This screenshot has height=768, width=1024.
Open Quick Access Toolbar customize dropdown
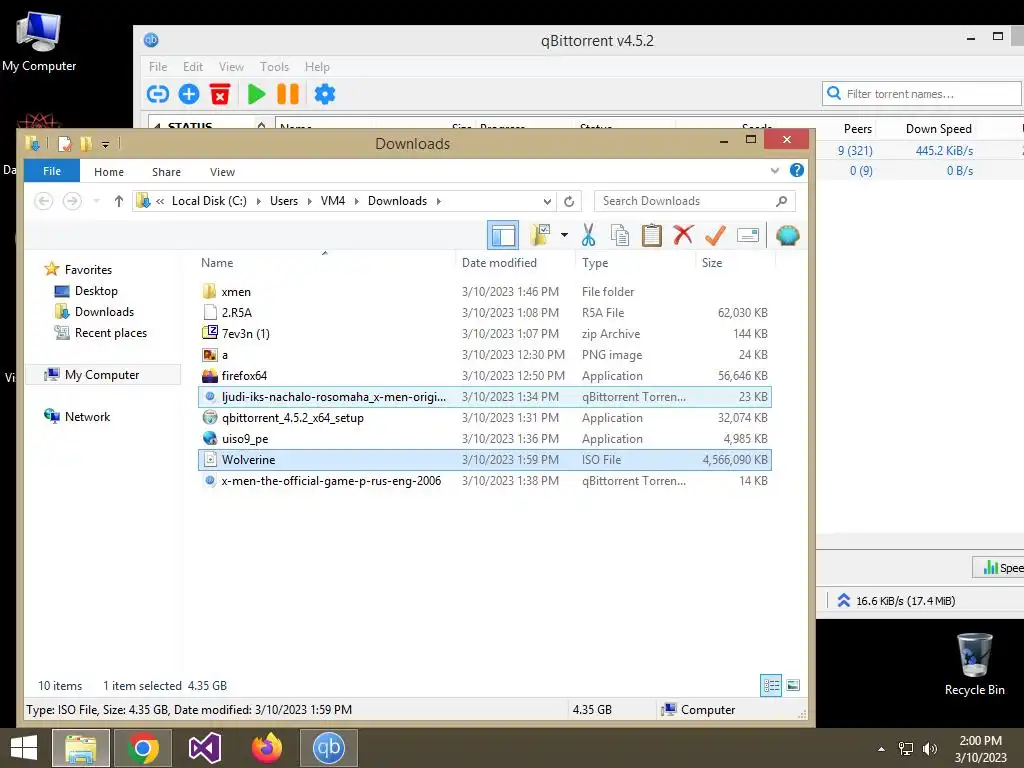coord(105,144)
